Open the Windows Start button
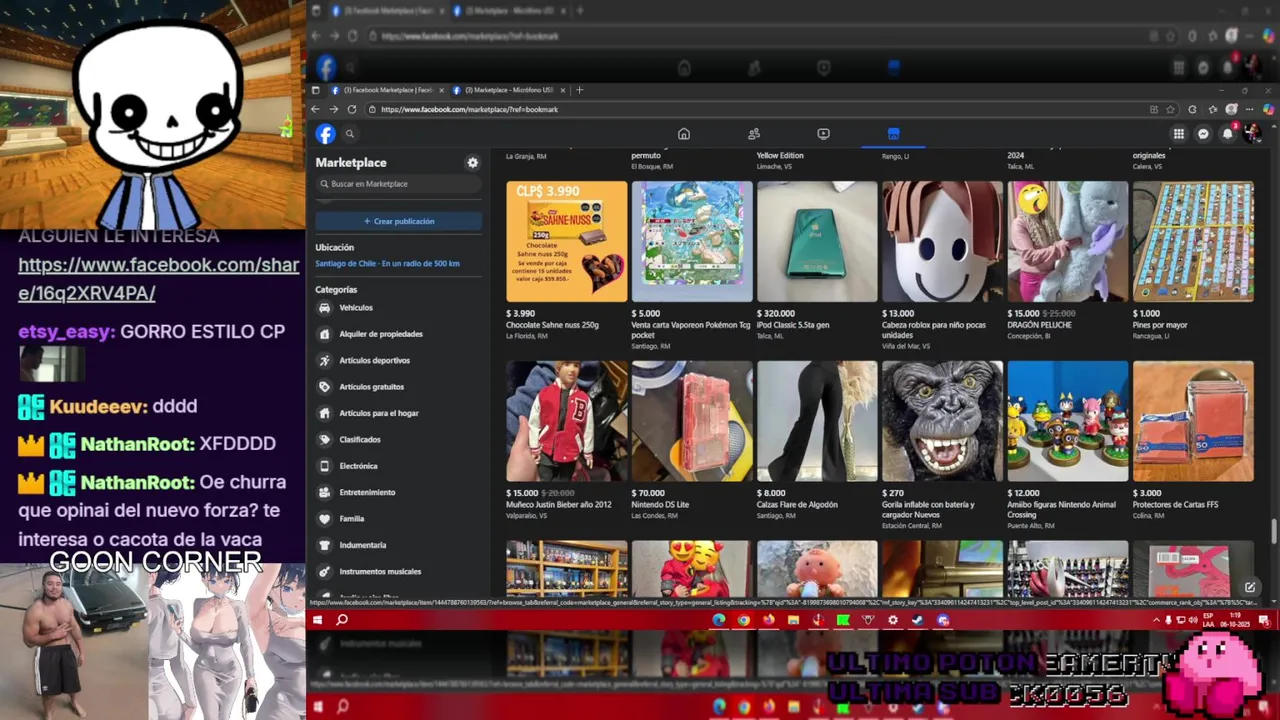 pyautogui.click(x=317, y=620)
